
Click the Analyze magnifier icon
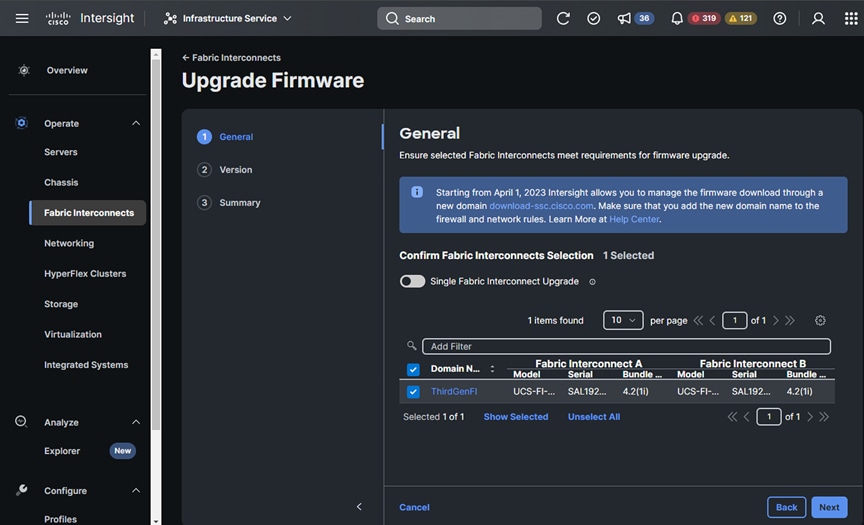[x=21, y=421]
